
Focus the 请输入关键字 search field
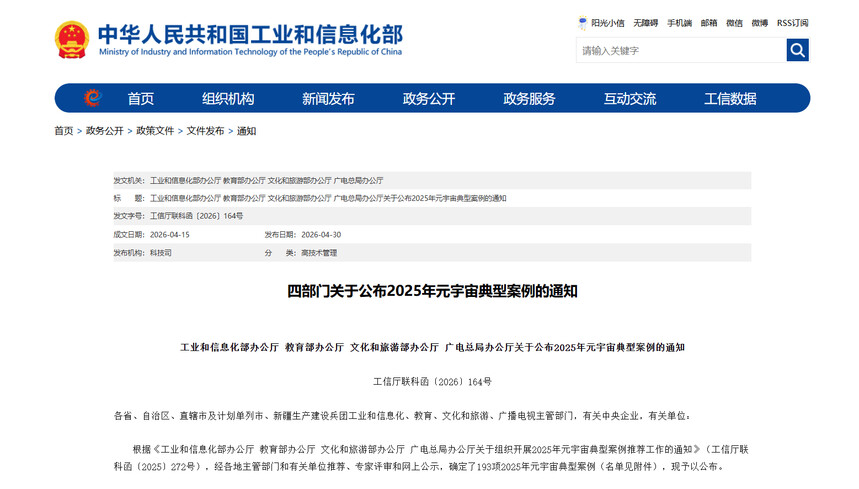click(681, 50)
